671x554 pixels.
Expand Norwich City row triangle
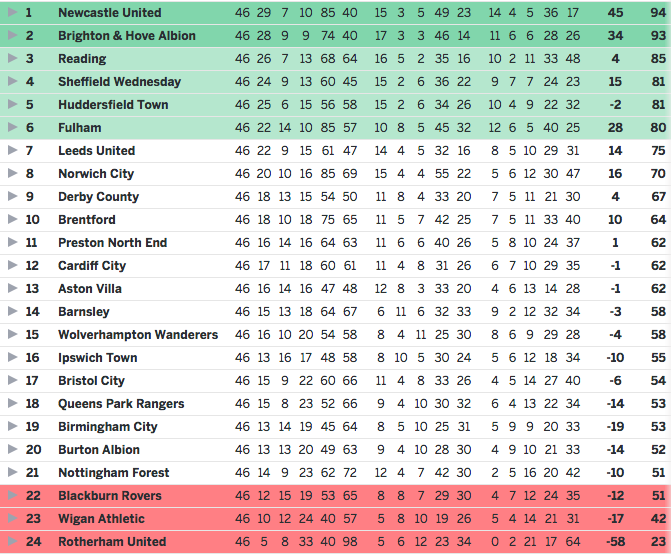[12, 173]
